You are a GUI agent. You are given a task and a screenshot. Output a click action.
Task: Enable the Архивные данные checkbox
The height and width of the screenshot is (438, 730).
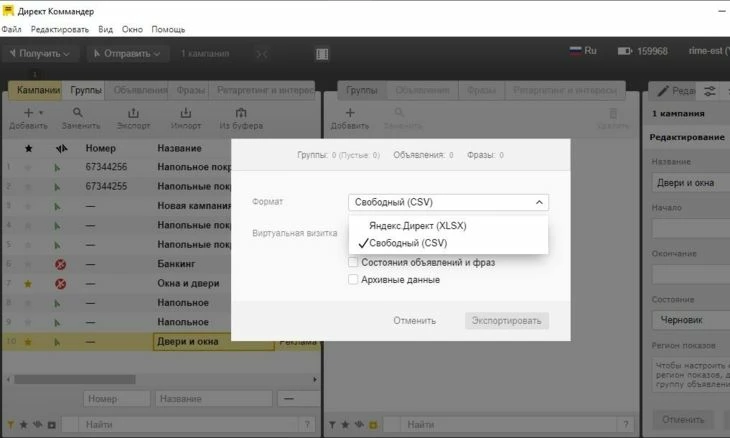coord(353,279)
